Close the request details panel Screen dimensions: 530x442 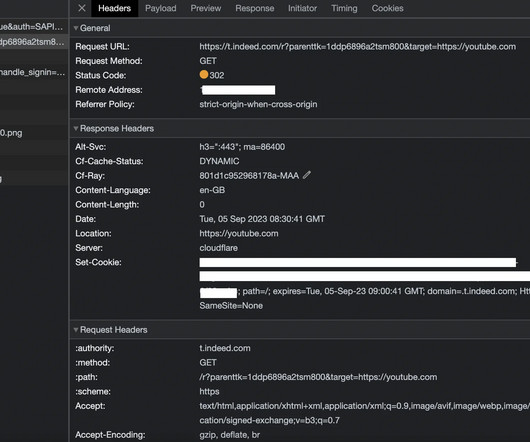(x=82, y=8)
